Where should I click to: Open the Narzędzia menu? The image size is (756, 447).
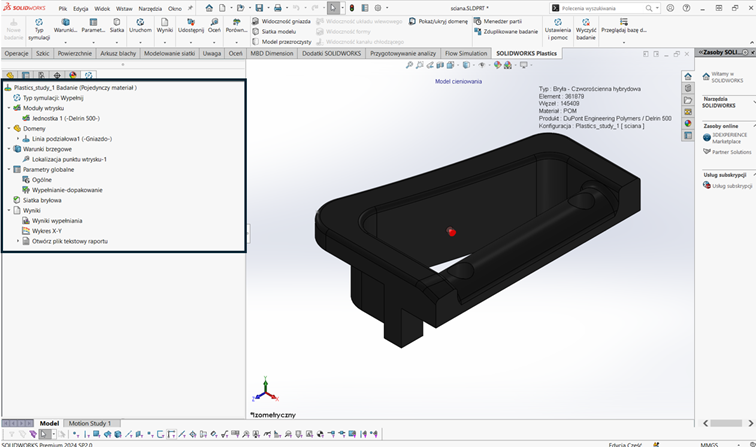(149, 7)
